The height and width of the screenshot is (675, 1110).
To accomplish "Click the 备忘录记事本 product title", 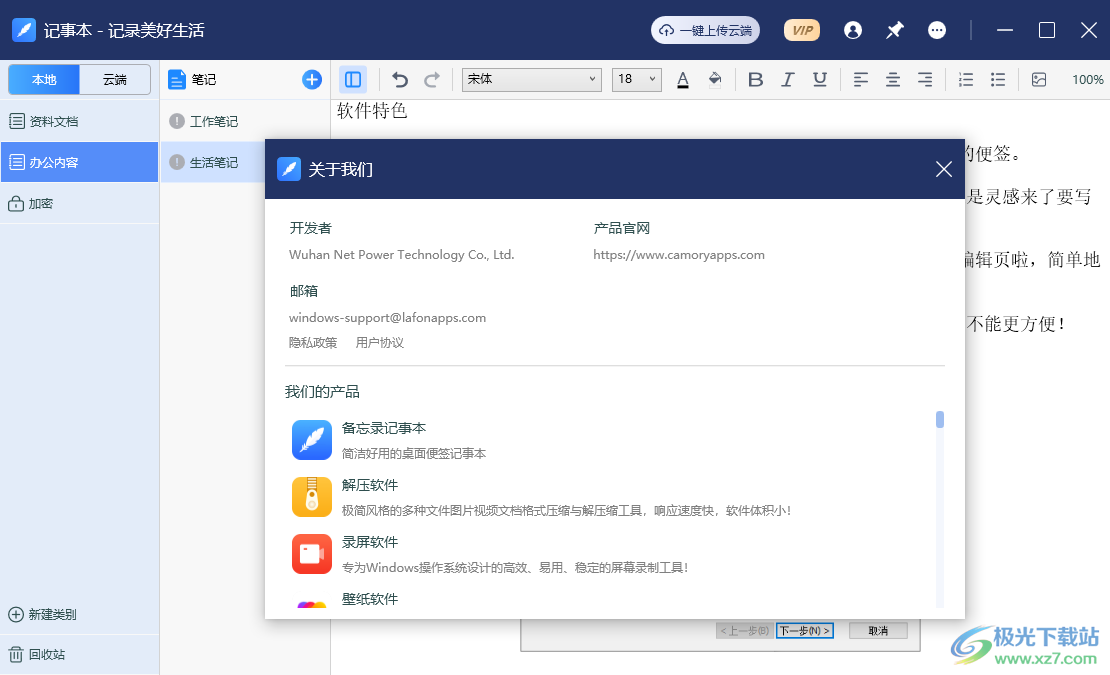I will tap(384, 428).
